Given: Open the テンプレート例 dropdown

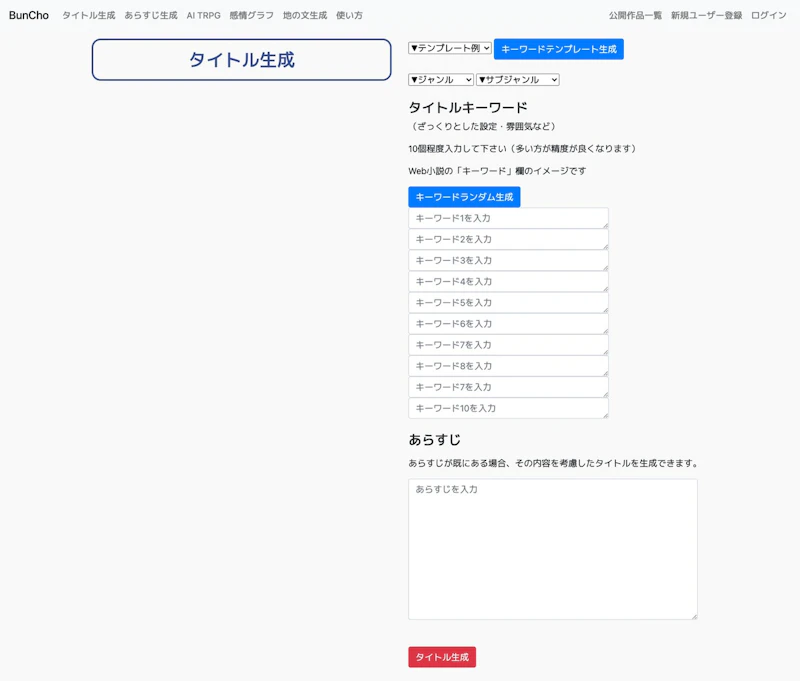Looking at the screenshot, I should (450, 47).
